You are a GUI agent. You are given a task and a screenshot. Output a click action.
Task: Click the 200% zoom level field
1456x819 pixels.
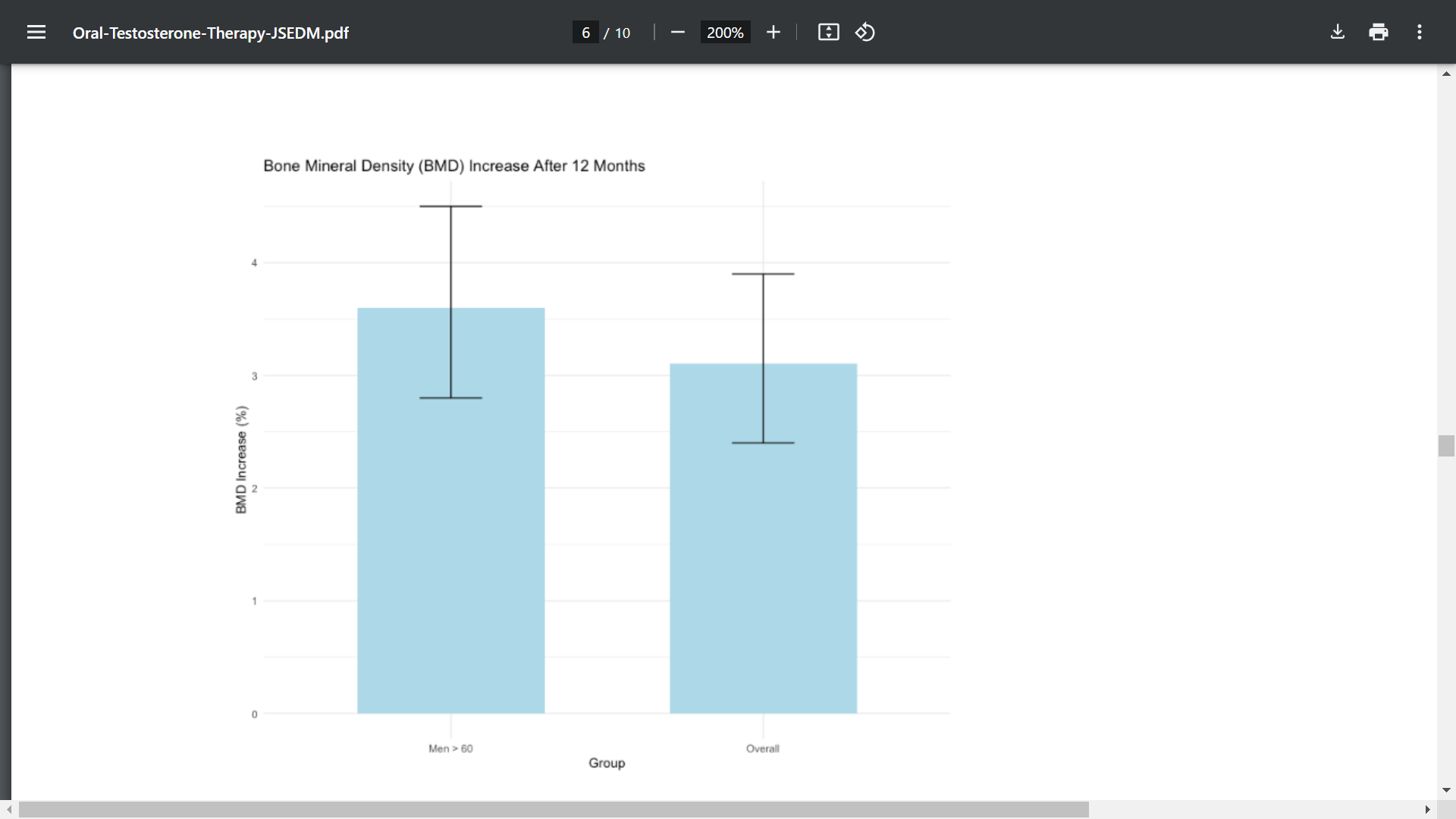click(x=725, y=33)
